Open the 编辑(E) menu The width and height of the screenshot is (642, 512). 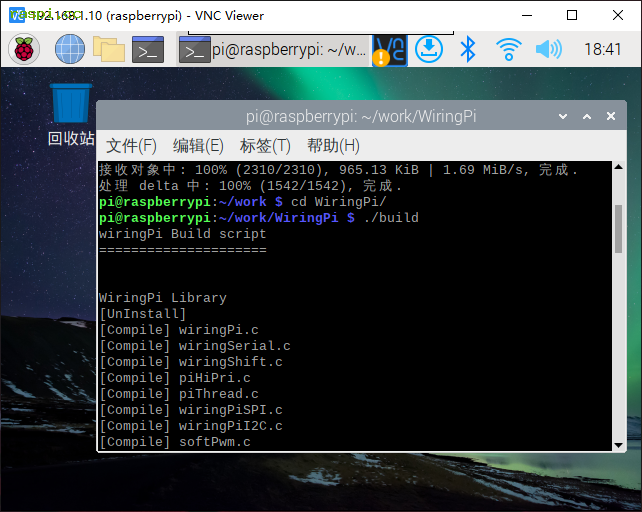coord(198,146)
